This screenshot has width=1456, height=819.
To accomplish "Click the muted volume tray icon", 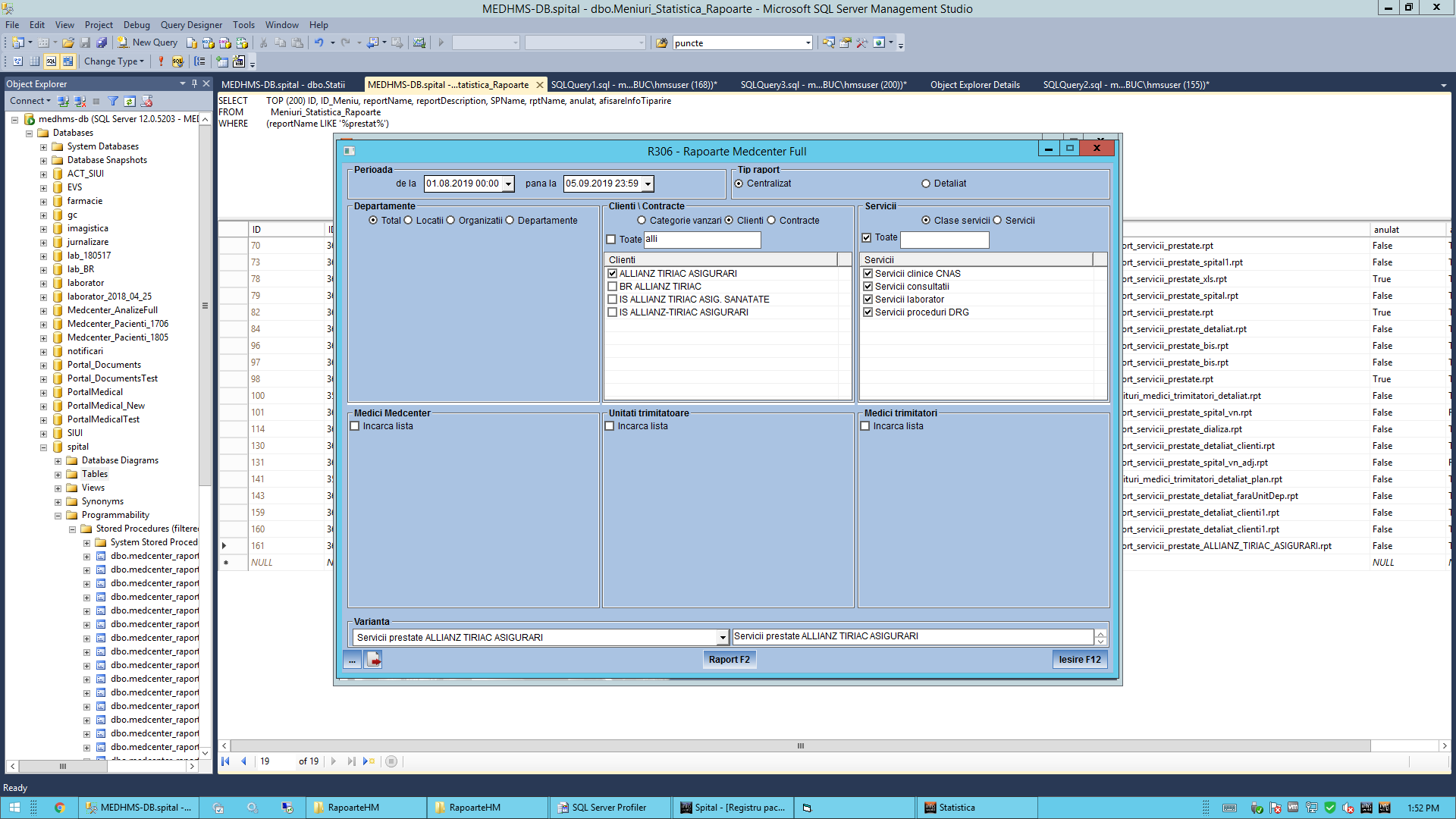I will coord(1348,808).
